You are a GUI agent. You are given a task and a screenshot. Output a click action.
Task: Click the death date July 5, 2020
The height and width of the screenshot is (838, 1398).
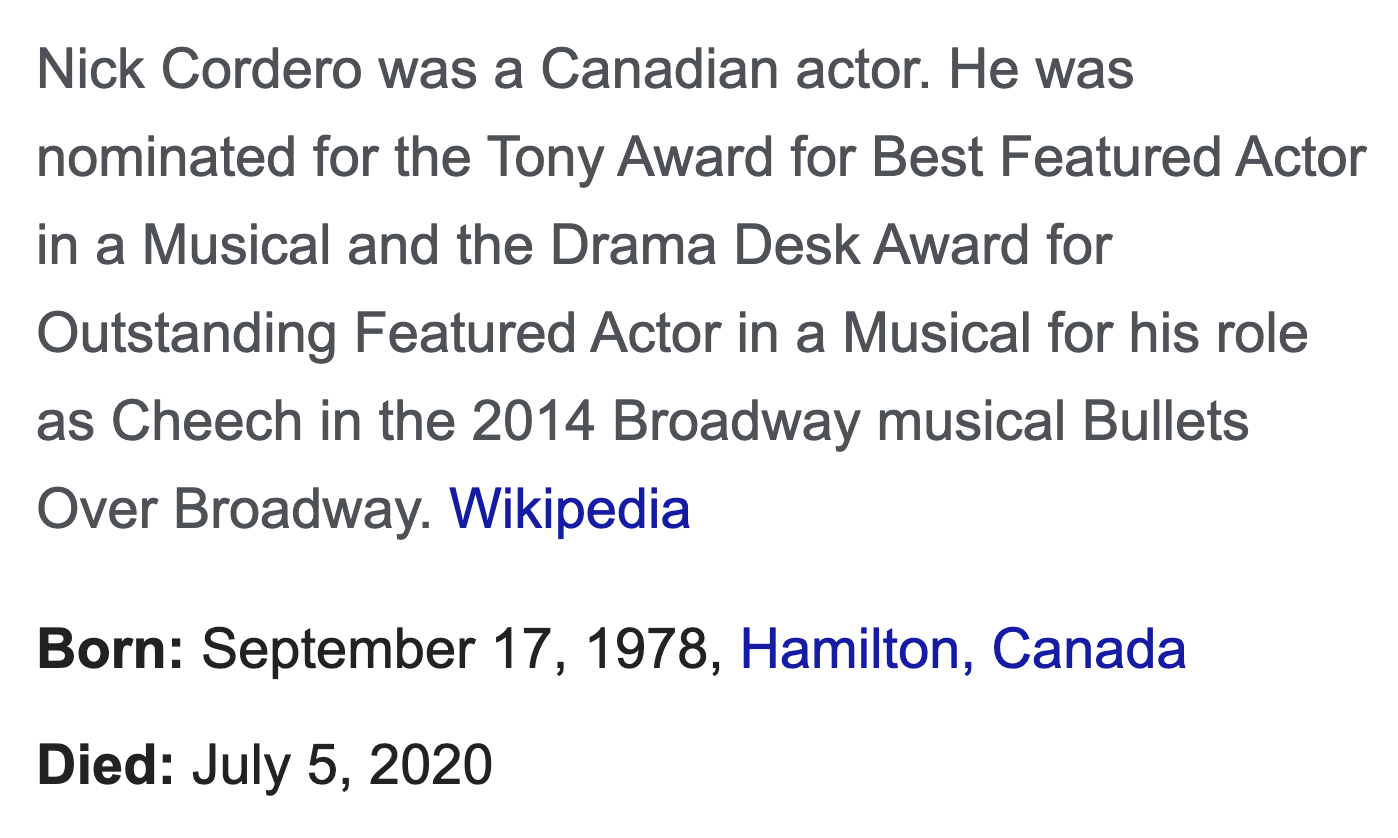(342, 766)
